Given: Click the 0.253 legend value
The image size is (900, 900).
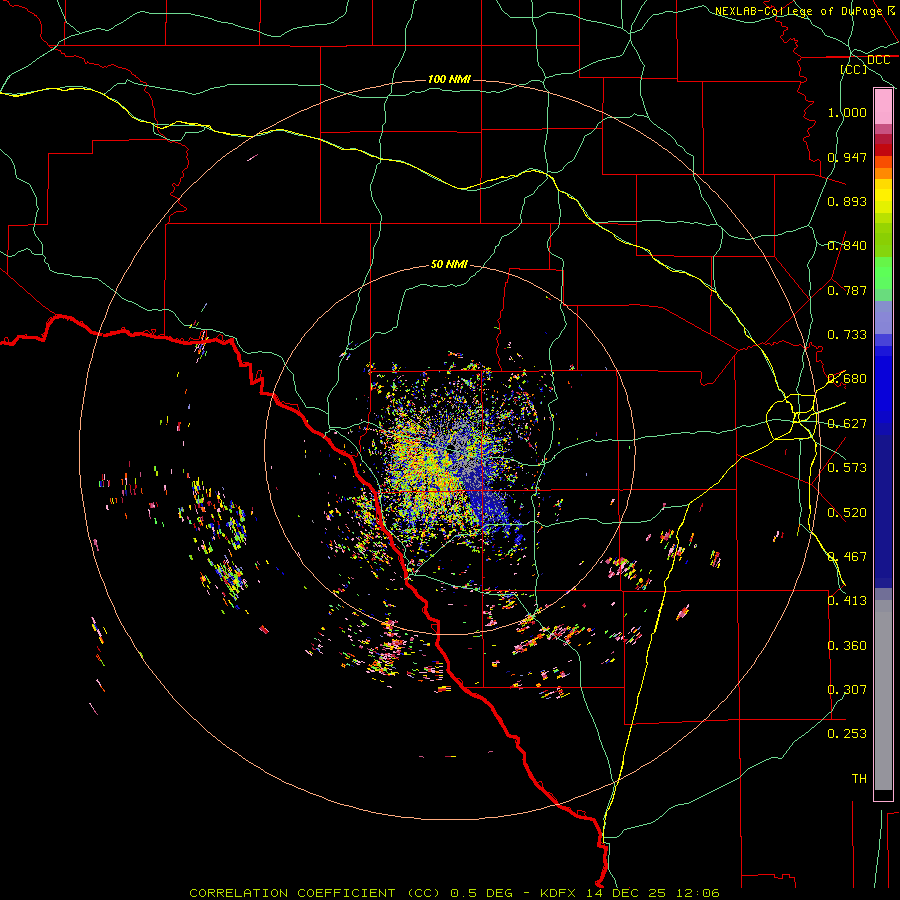Looking at the screenshot, I should pos(847,734).
